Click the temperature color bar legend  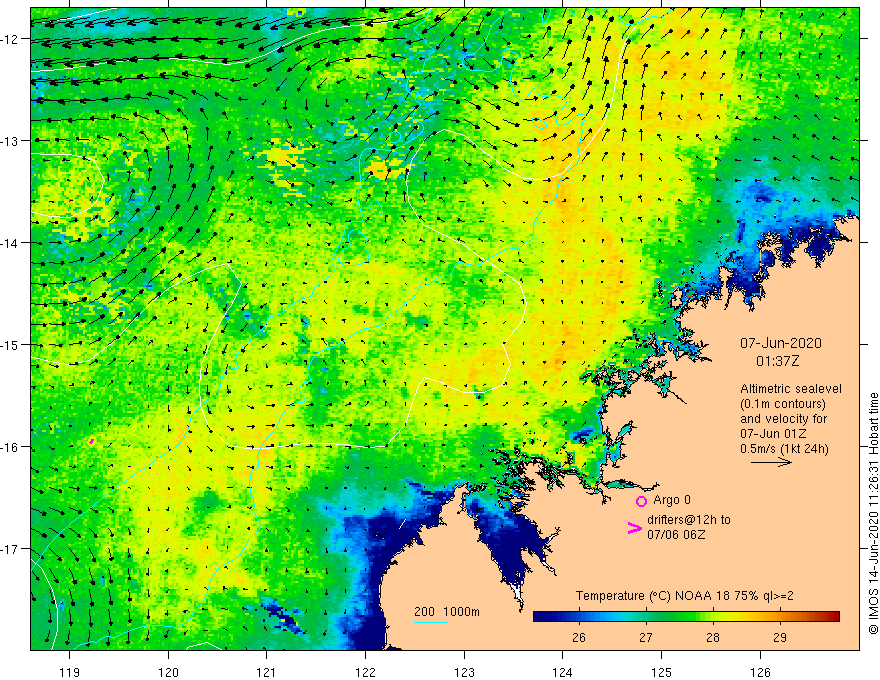tap(686, 616)
